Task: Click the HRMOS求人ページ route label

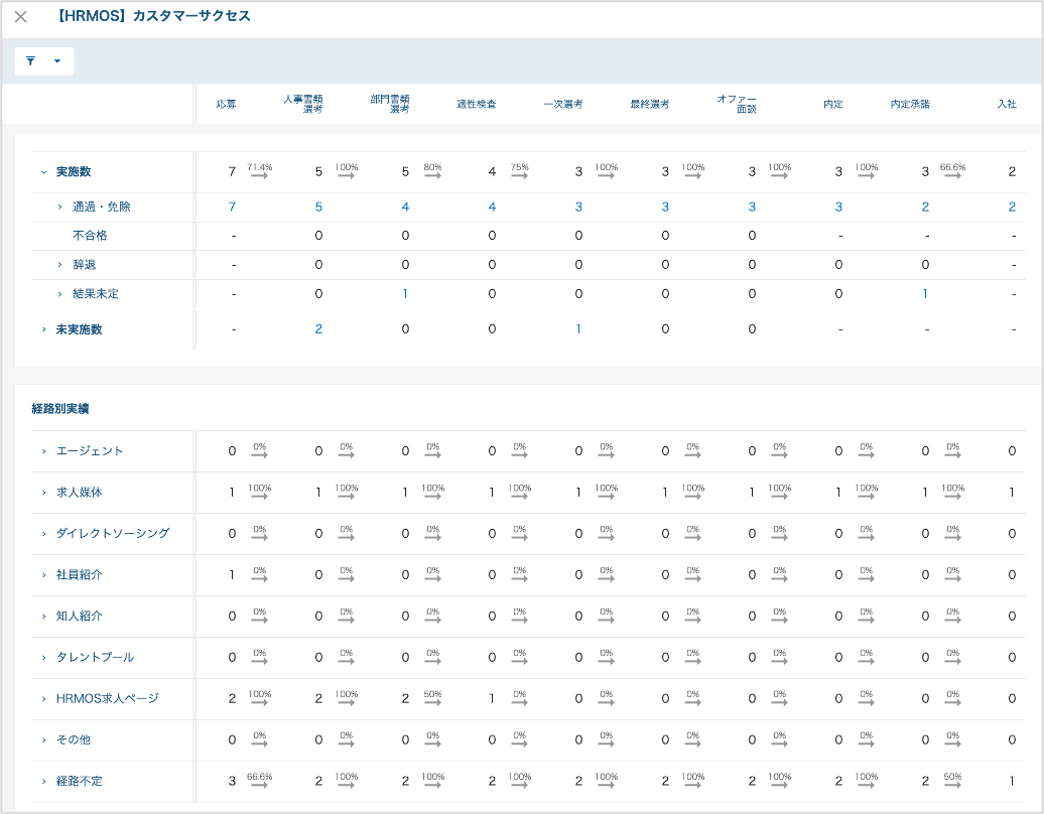Action: pyautogui.click(x=107, y=699)
